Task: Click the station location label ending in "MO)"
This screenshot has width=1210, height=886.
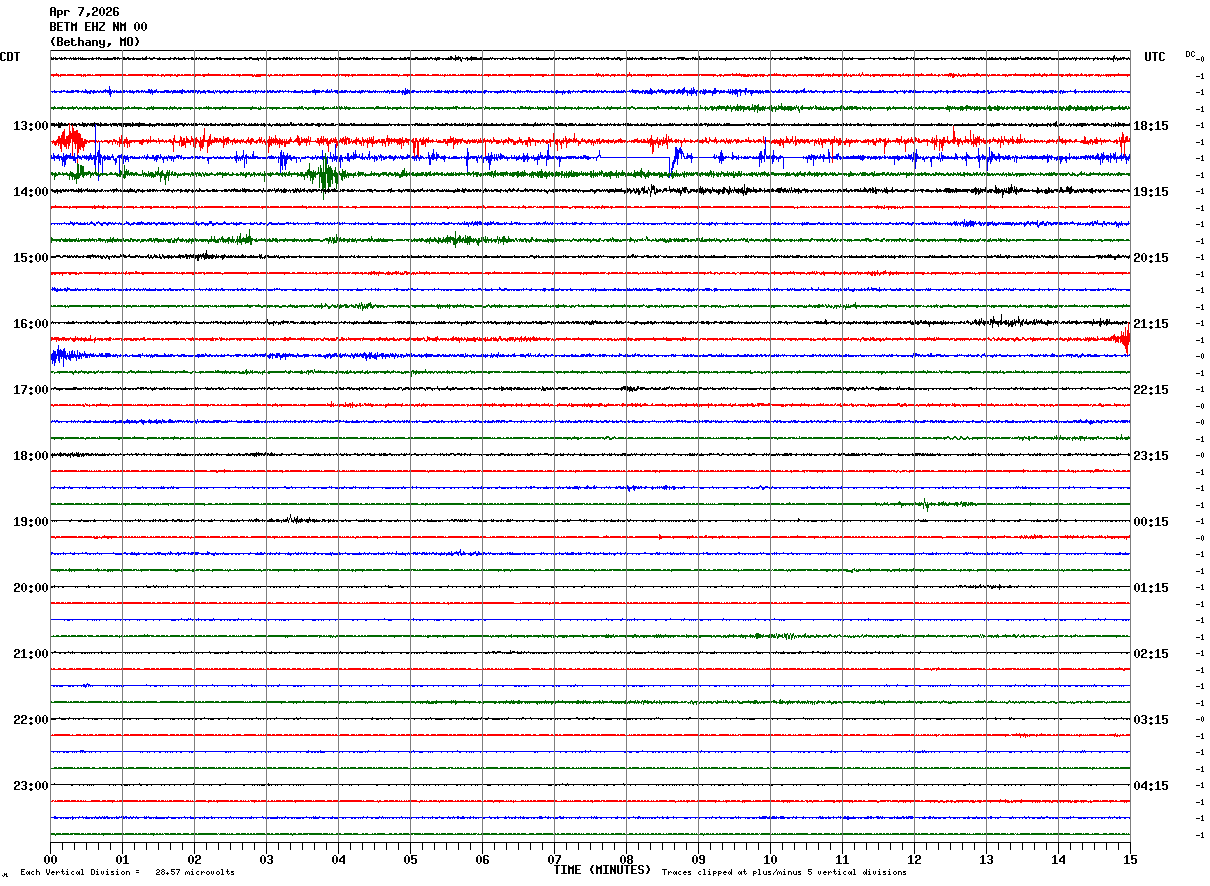Action: [x=95, y=42]
